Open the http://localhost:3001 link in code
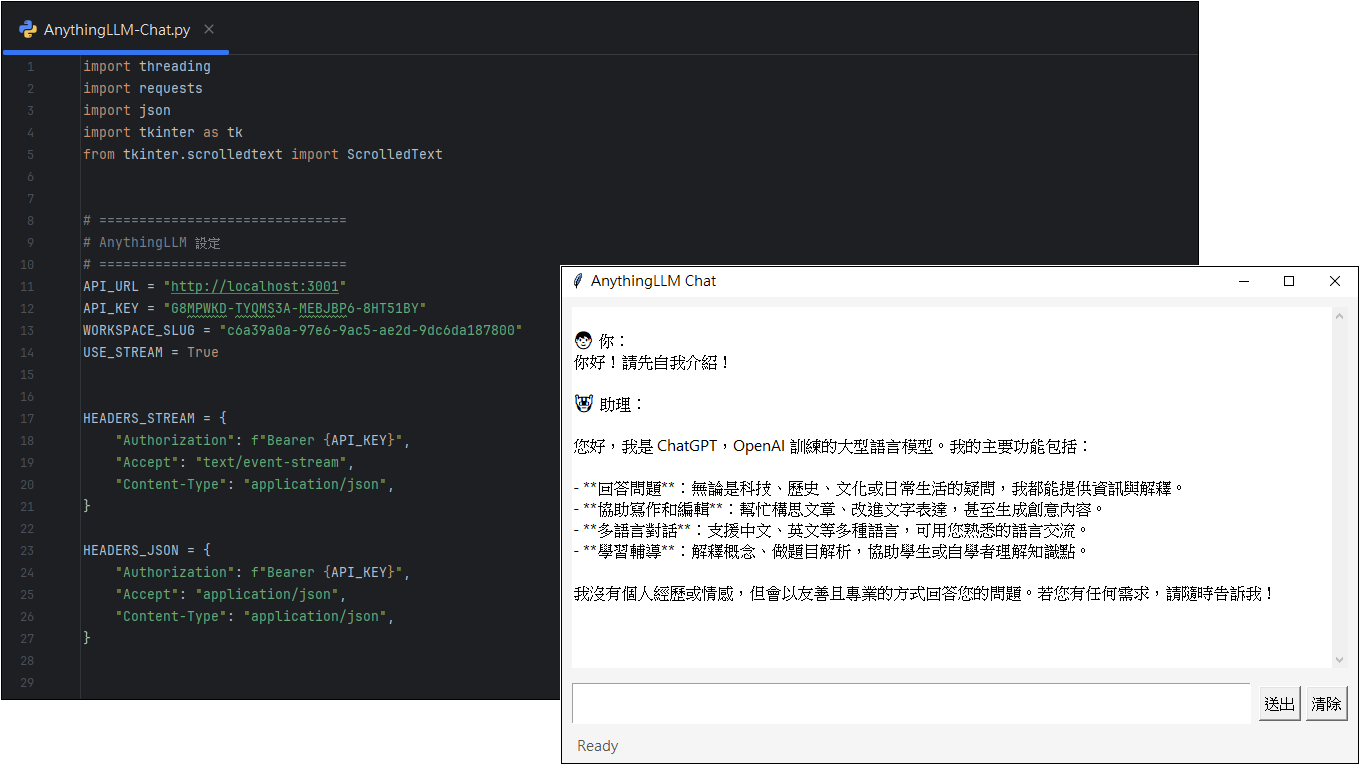This screenshot has width=1360, height=765. click(x=255, y=286)
